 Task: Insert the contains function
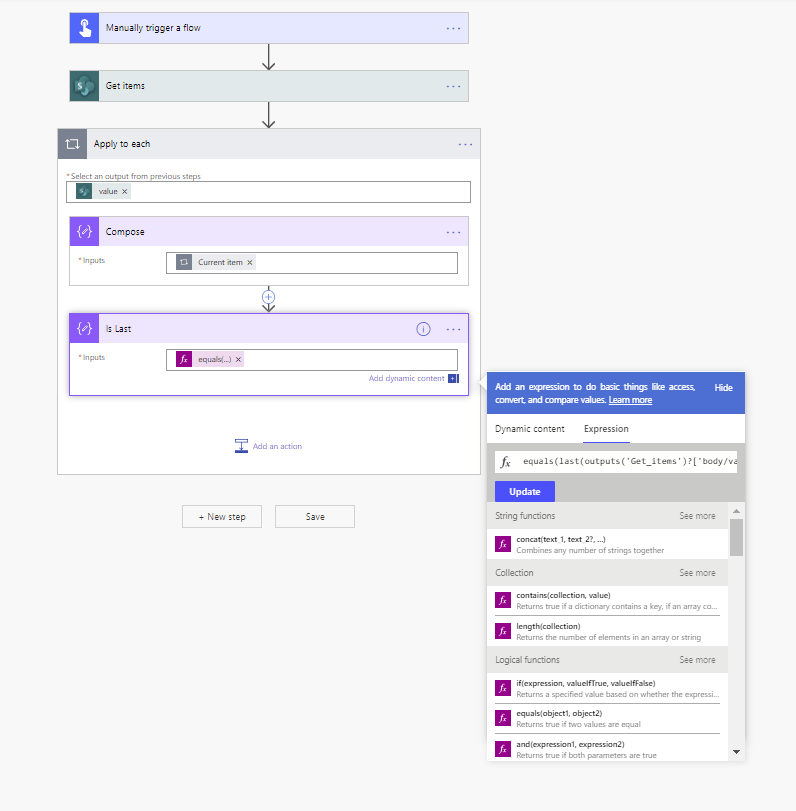[x=607, y=600]
